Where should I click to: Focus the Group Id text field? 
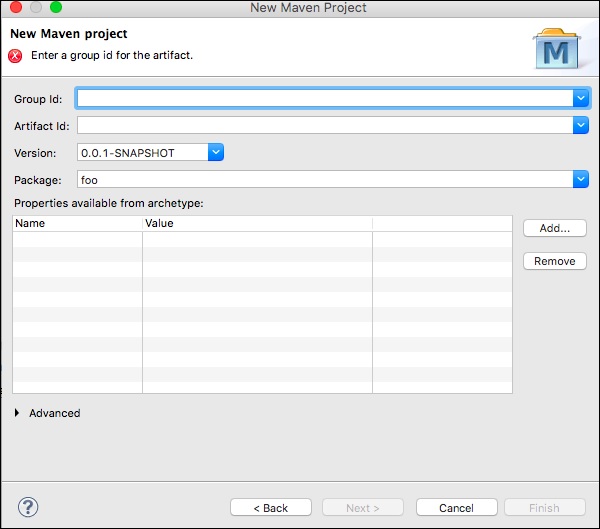325,98
